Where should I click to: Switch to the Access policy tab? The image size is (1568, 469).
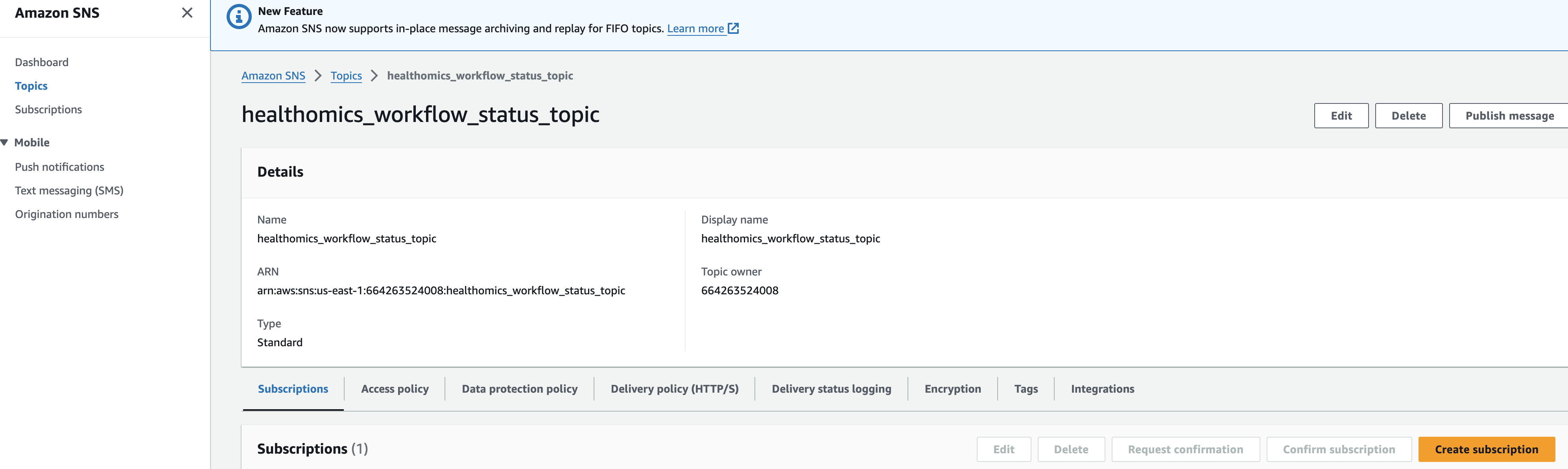[395, 389]
